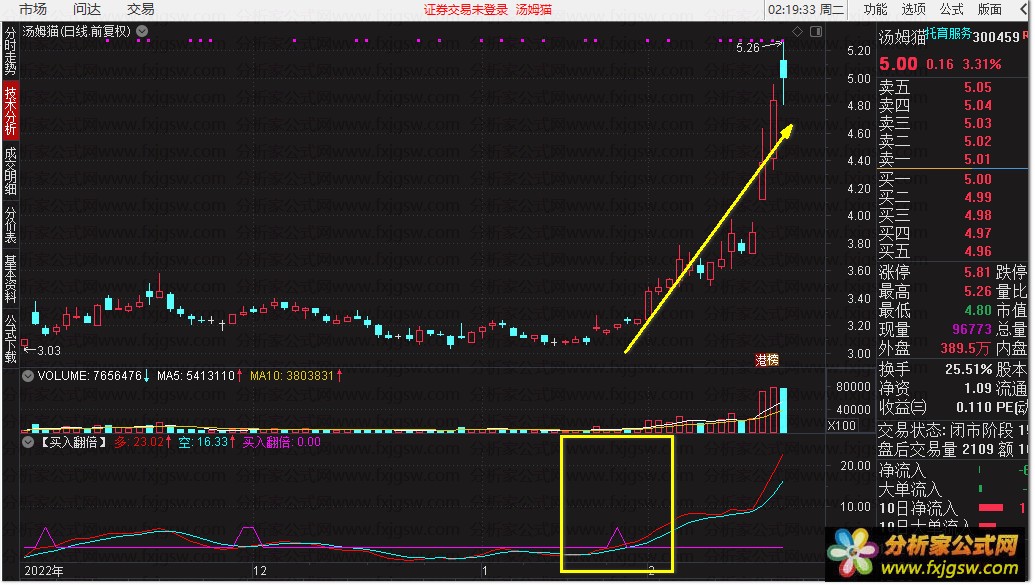Click 收益(三) value 0.110

pyautogui.click(x=974, y=407)
